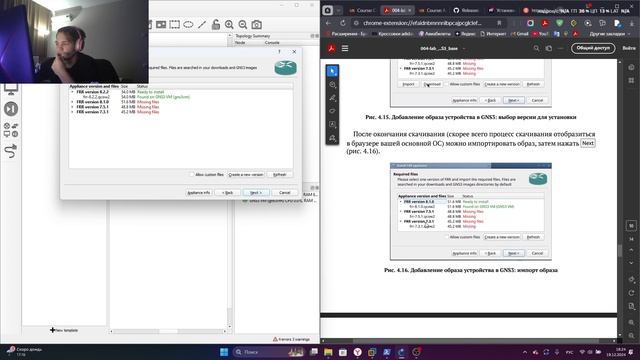The height and width of the screenshot is (360, 640).
Task: Select the zoom tool in the PDF toolbar
Action: pos(332,85)
